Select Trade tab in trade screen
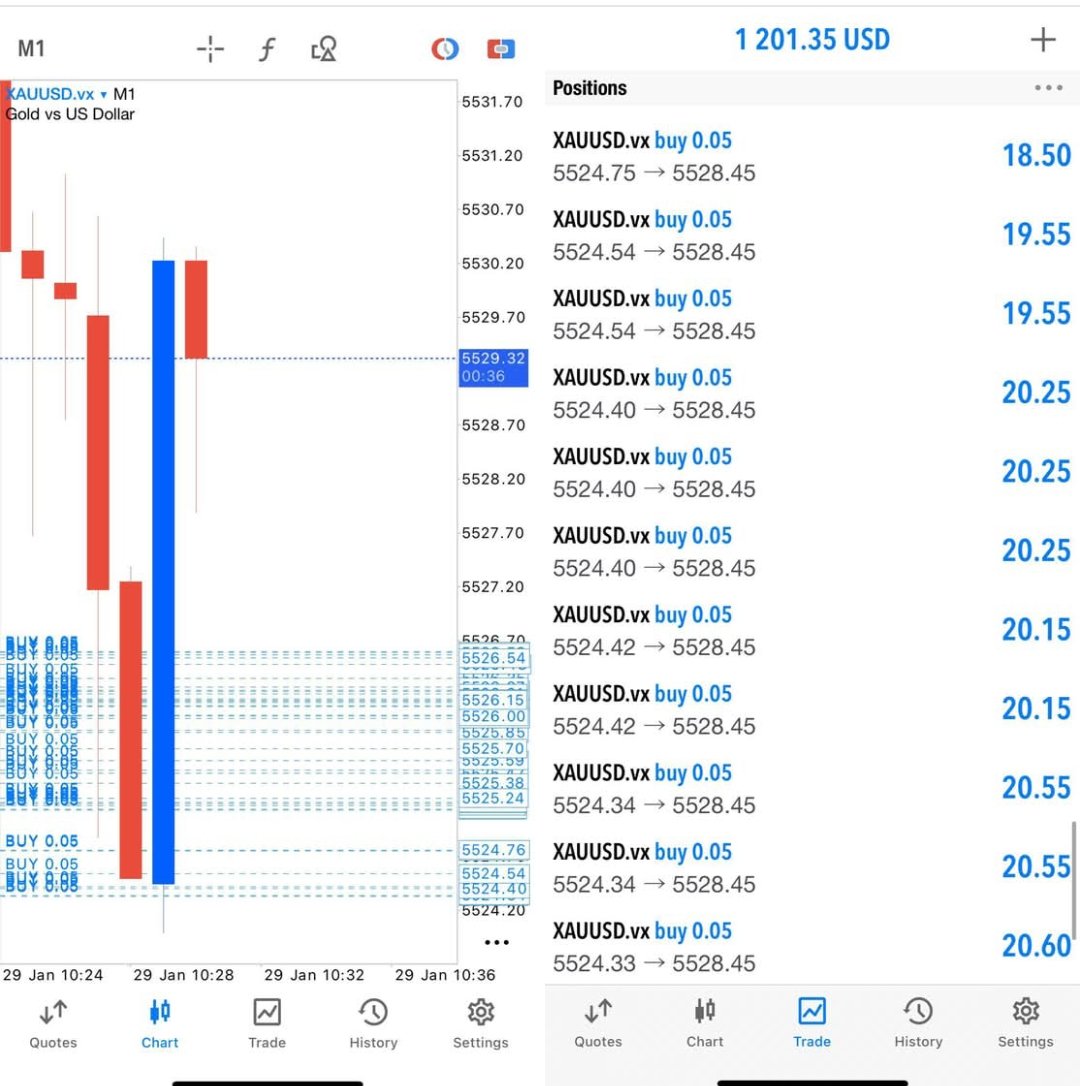Viewport: 1080px width, 1086px height. point(812,1024)
